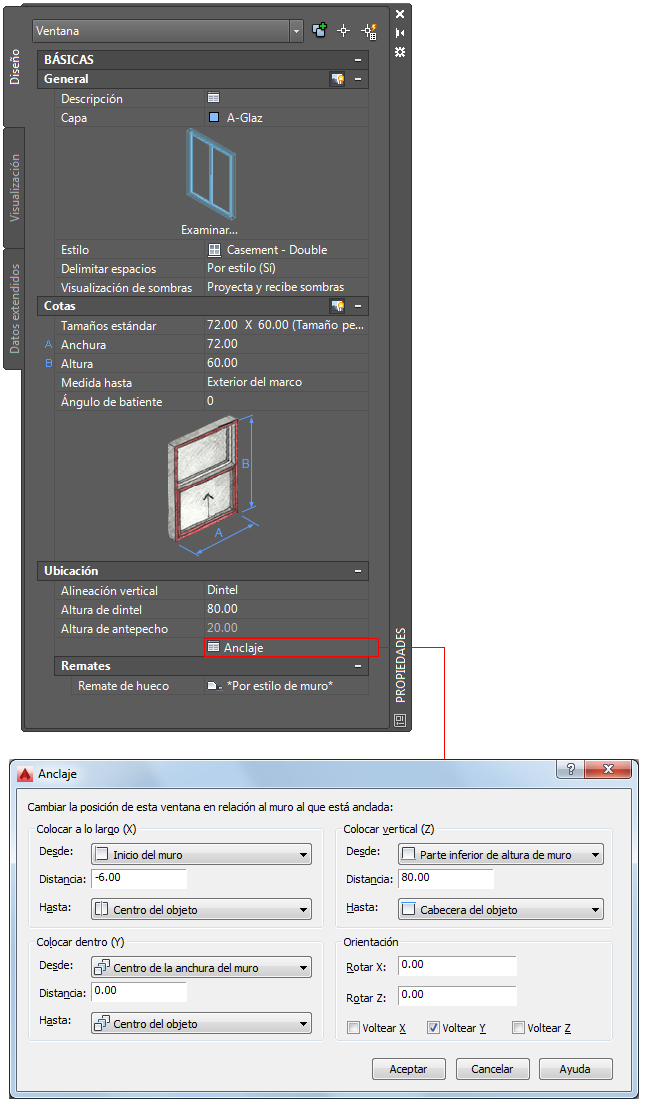The height and width of the screenshot is (1117, 657).
Task: Click General section illustration toggle icon
Action: (338, 79)
